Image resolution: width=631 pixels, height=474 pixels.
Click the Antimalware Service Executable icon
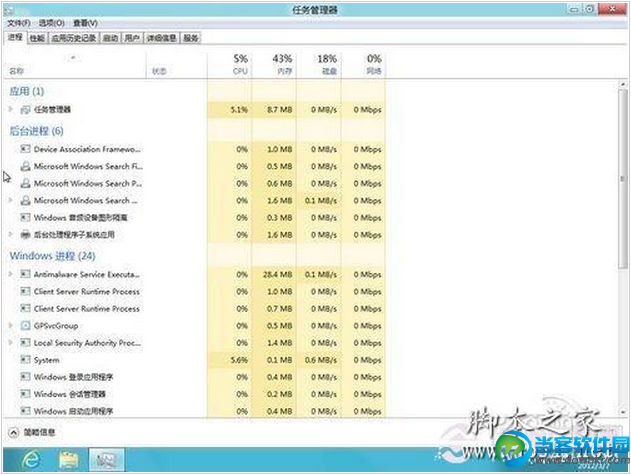[25, 274]
